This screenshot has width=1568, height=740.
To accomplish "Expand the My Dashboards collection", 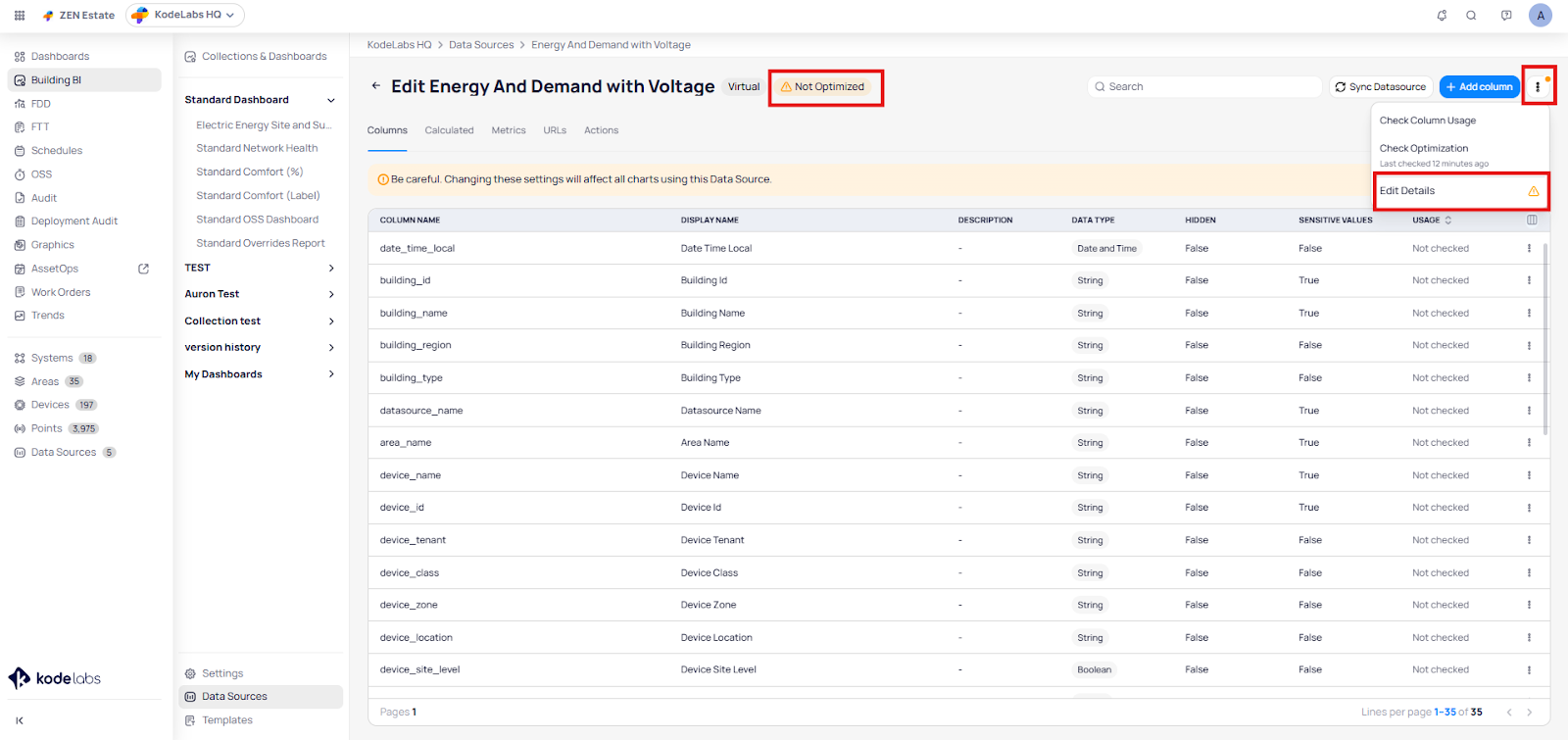I will (x=331, y=374).
